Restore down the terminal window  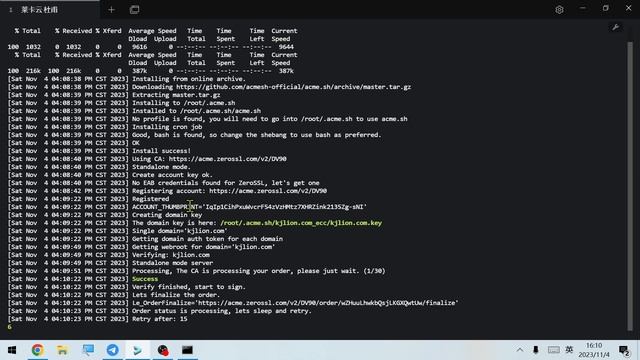(606, 8)
